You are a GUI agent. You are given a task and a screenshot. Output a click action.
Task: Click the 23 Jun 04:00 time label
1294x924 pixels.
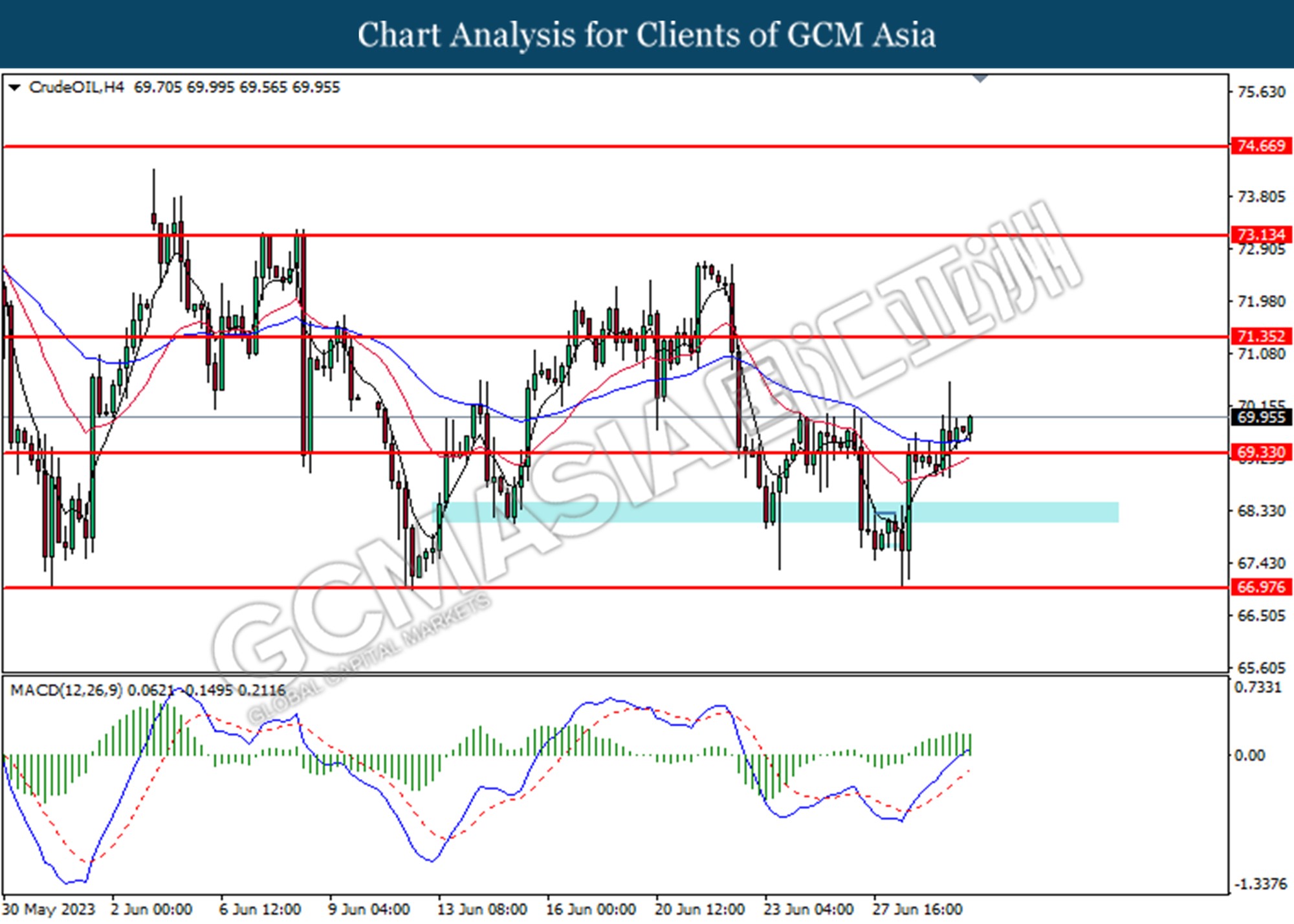(808, 909)
